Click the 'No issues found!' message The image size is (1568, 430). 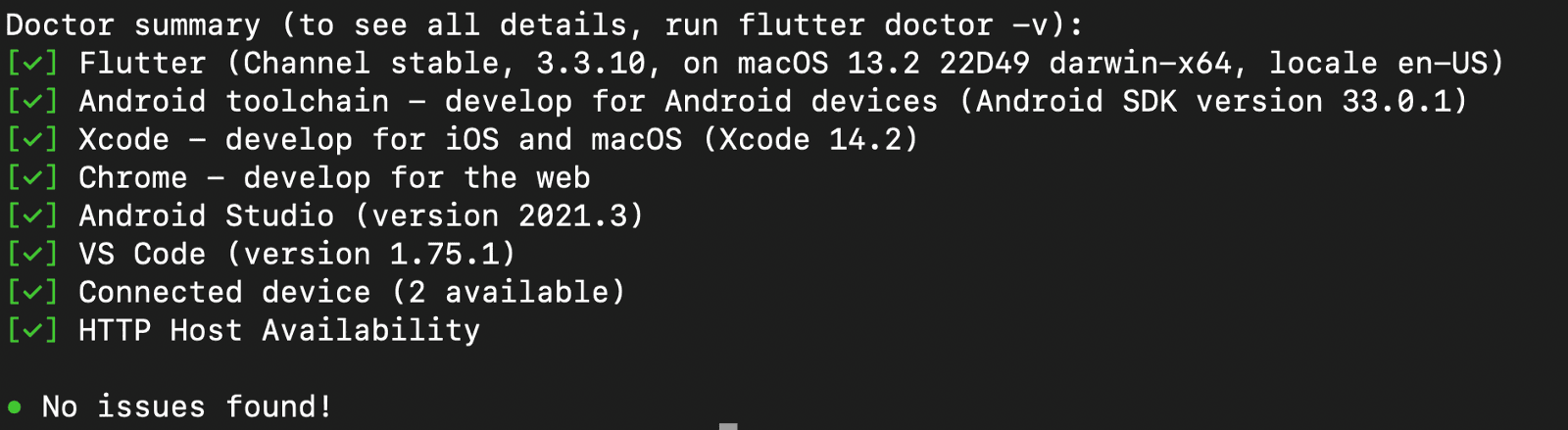click(186, 406)
